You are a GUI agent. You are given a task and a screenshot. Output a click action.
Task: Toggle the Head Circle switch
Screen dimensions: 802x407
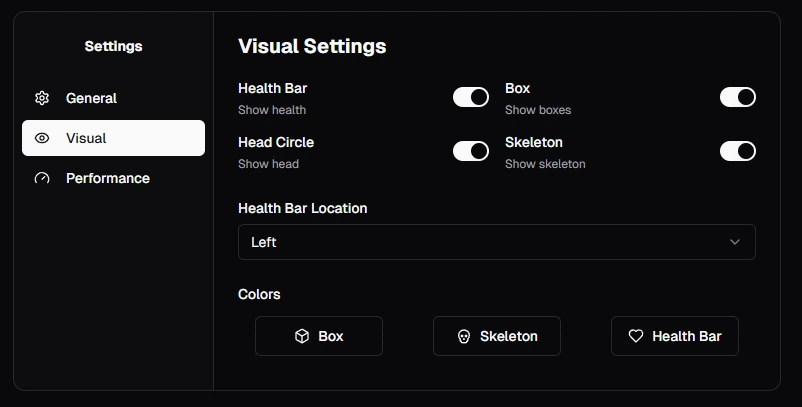tap(471, 151)
